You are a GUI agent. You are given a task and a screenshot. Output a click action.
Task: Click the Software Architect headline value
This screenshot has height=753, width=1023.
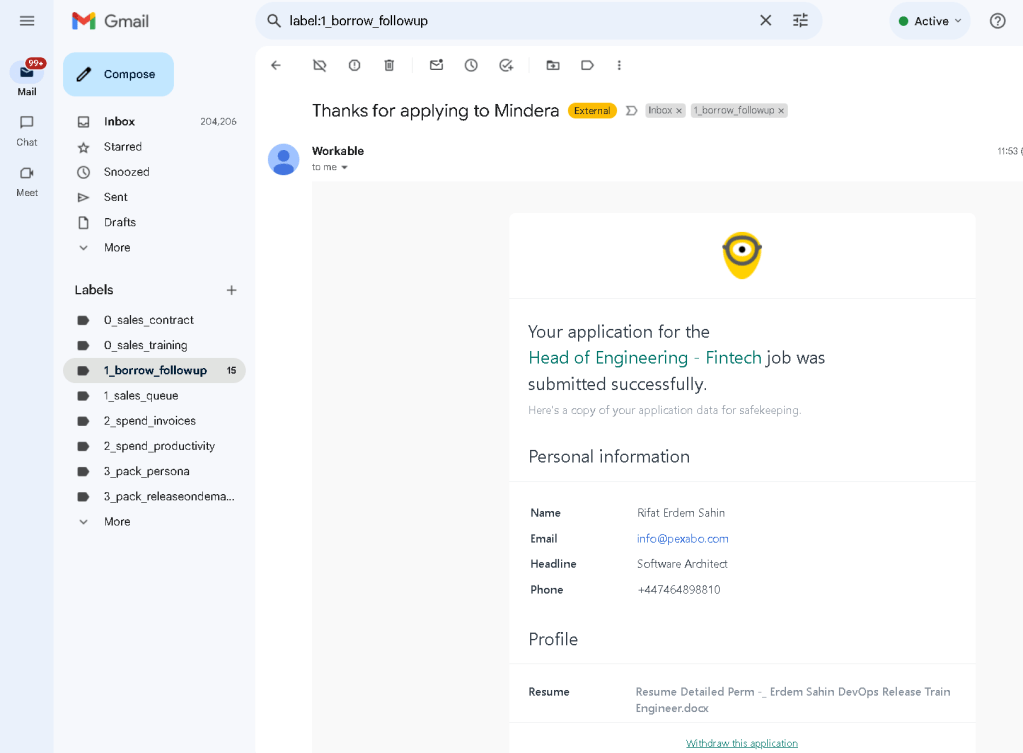(x=682, y=564)
